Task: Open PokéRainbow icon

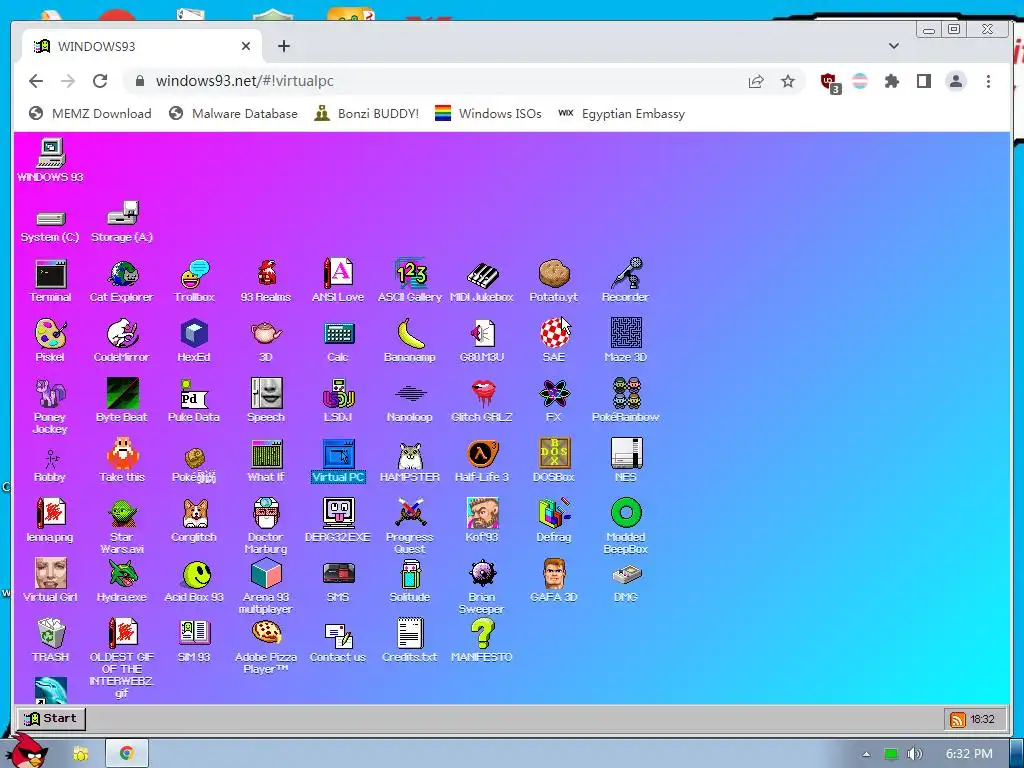Action: (x=626, y=400)
